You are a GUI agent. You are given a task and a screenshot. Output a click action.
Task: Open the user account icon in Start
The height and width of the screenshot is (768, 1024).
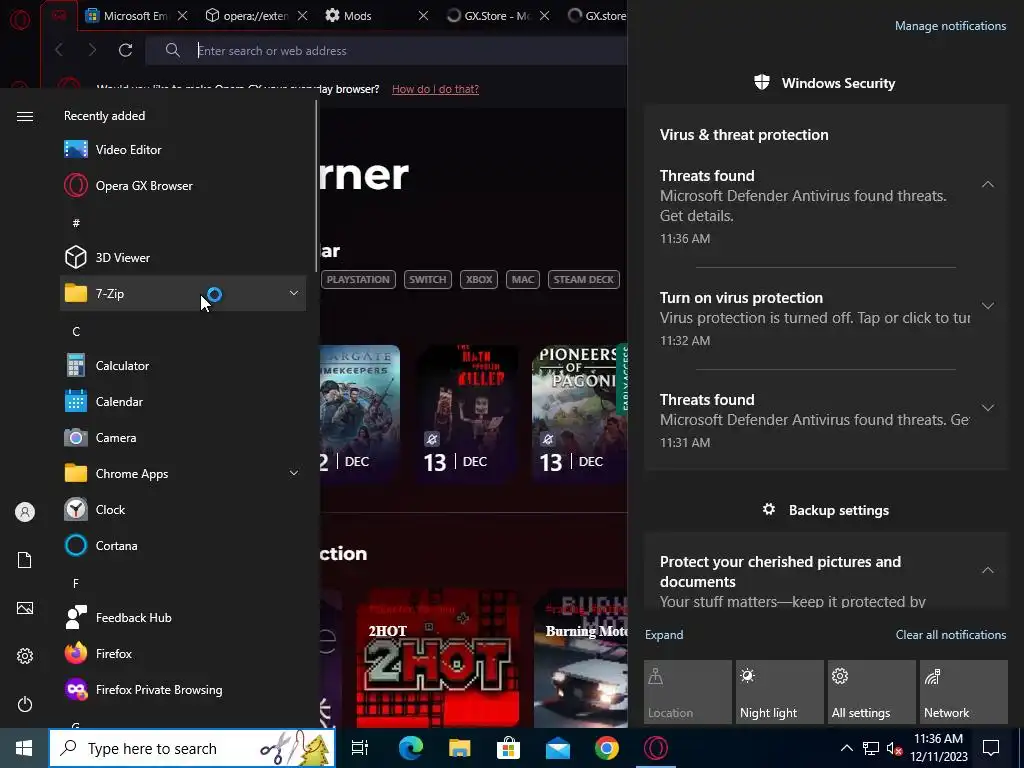click(x=25, y=512)
